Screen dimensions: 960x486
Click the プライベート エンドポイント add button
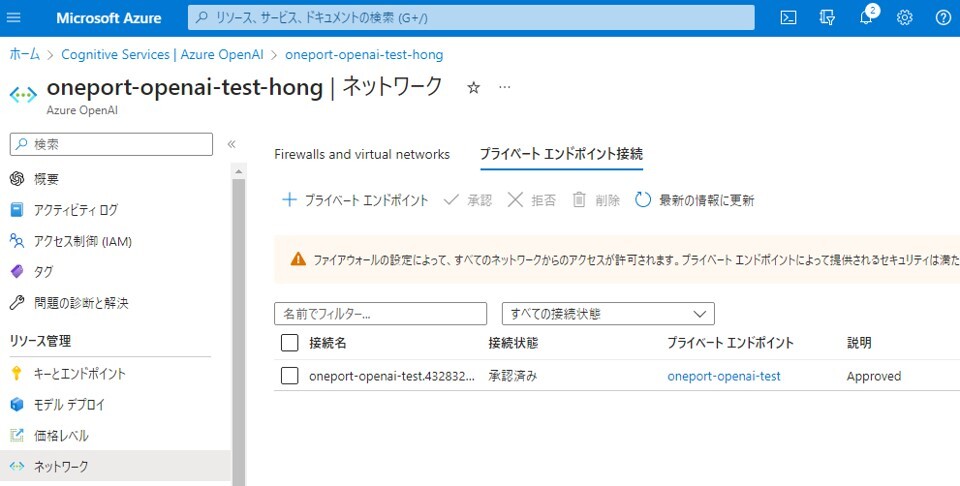pyautogui.click(x=355, y=200)
